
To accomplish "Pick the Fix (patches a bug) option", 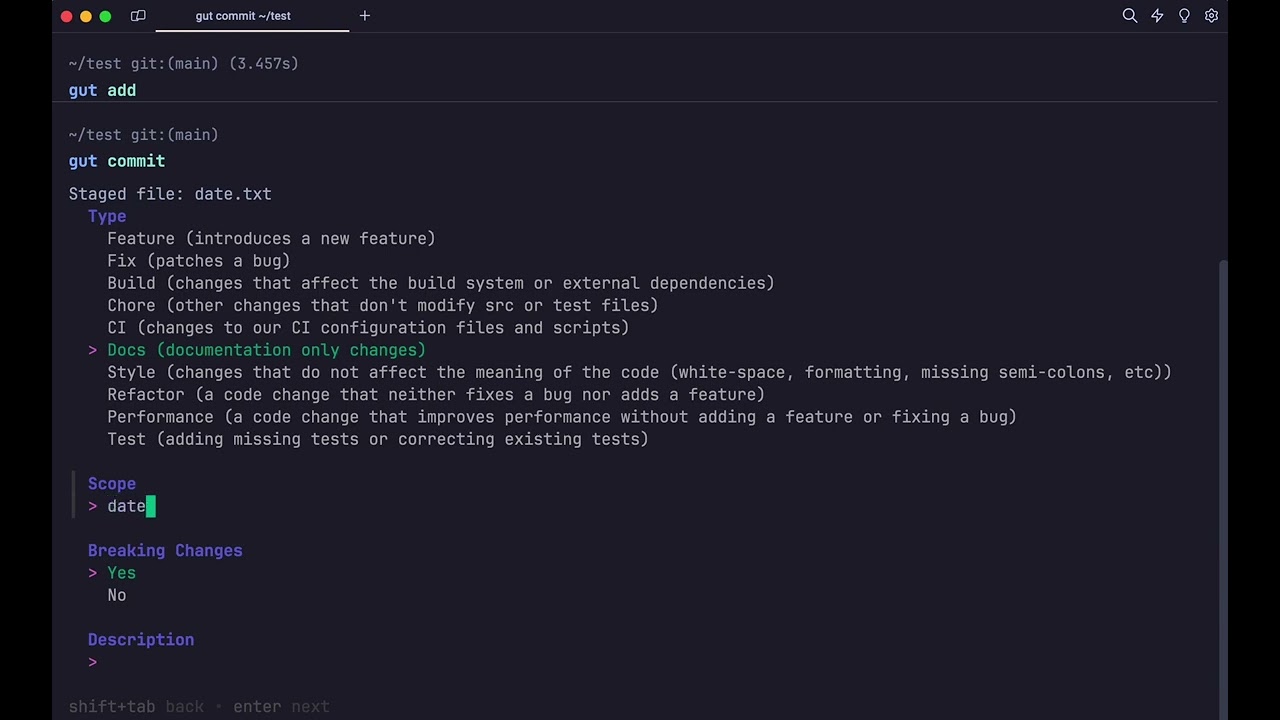I will pos(199,261).
